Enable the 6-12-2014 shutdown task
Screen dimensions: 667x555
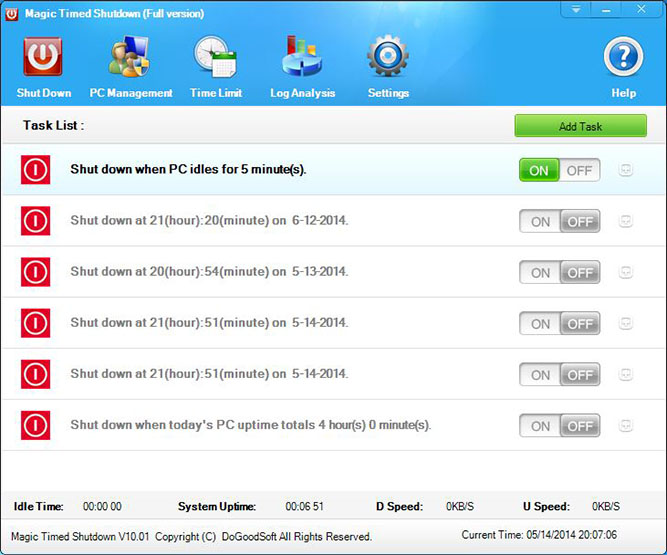(540, 221)
